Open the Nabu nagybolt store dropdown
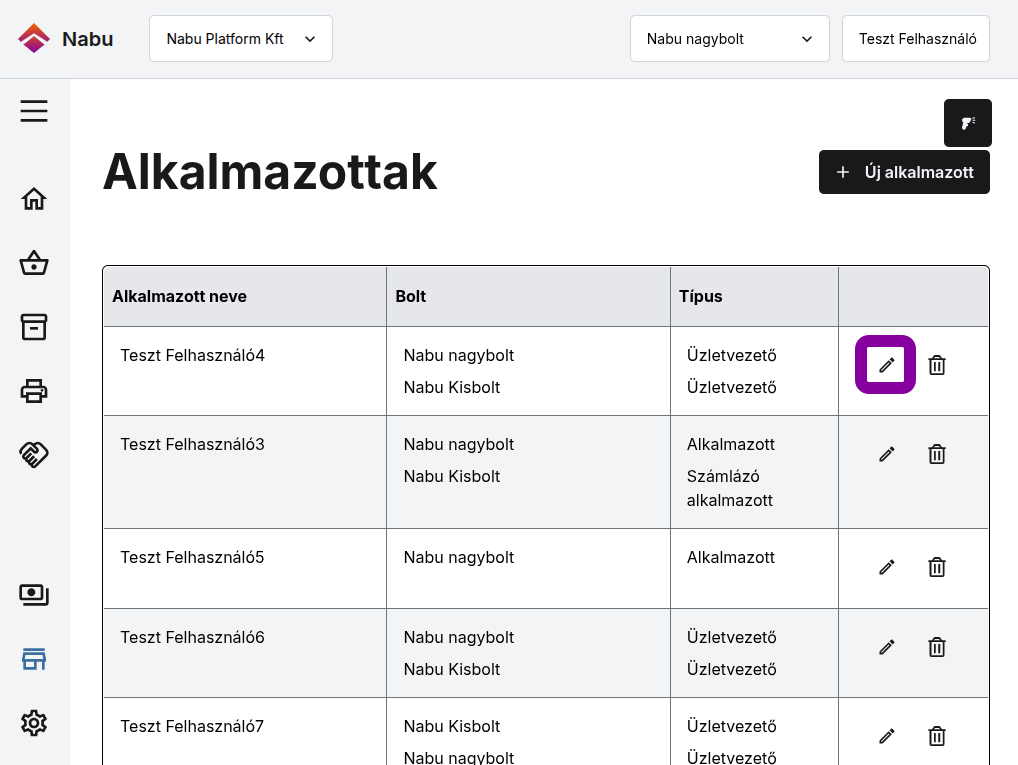Image resolution: width=1018 pixels, height=765 pixels. click(x=730, y=39)
